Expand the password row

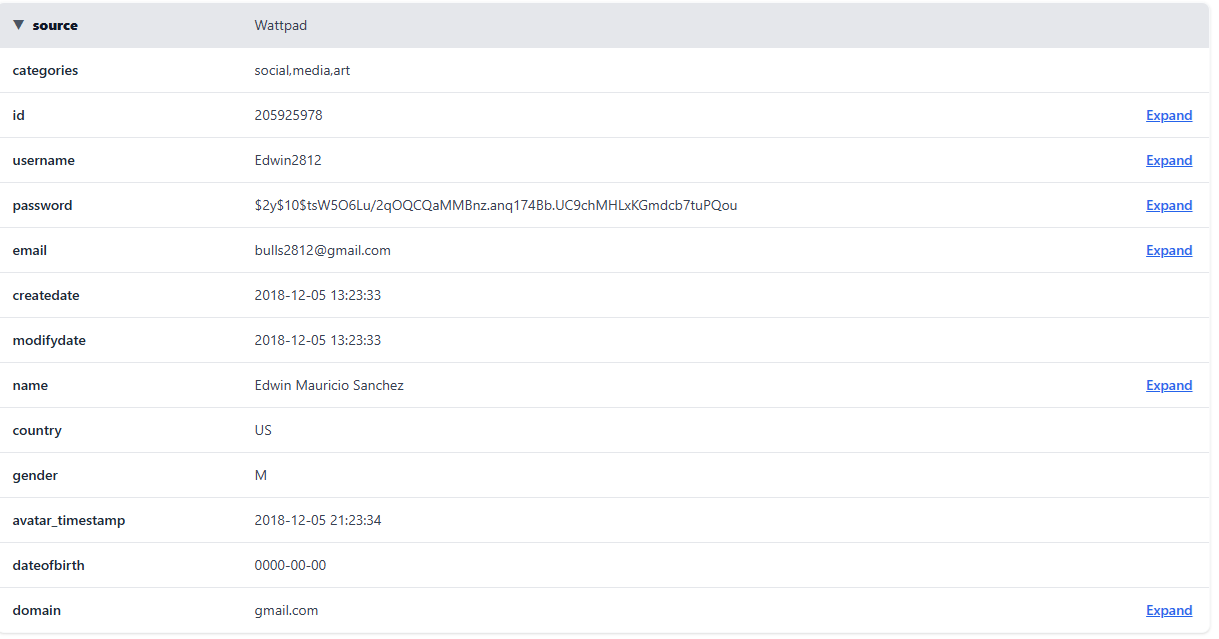coord(1169,205)
